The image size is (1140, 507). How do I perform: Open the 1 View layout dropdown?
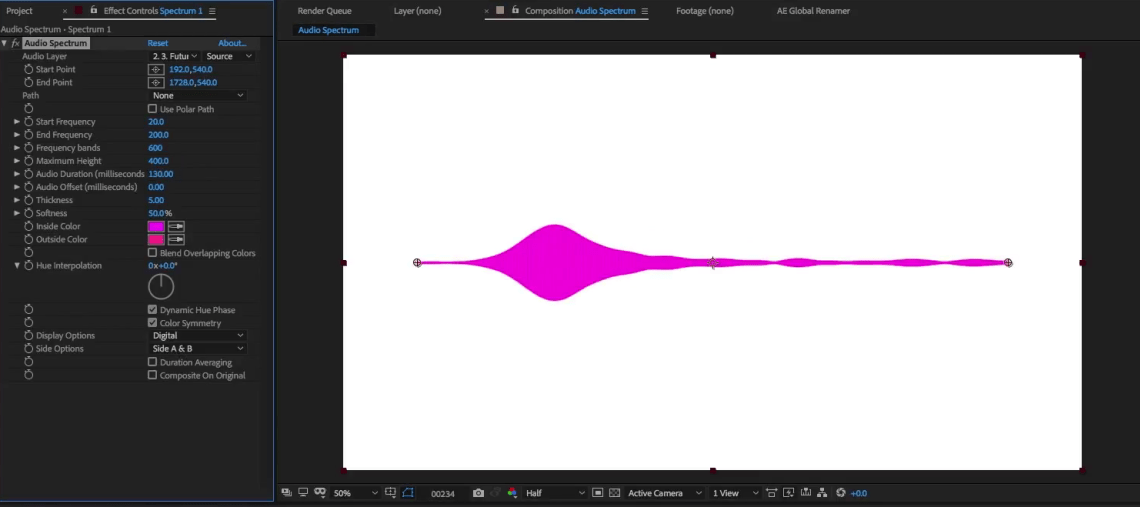735,493
